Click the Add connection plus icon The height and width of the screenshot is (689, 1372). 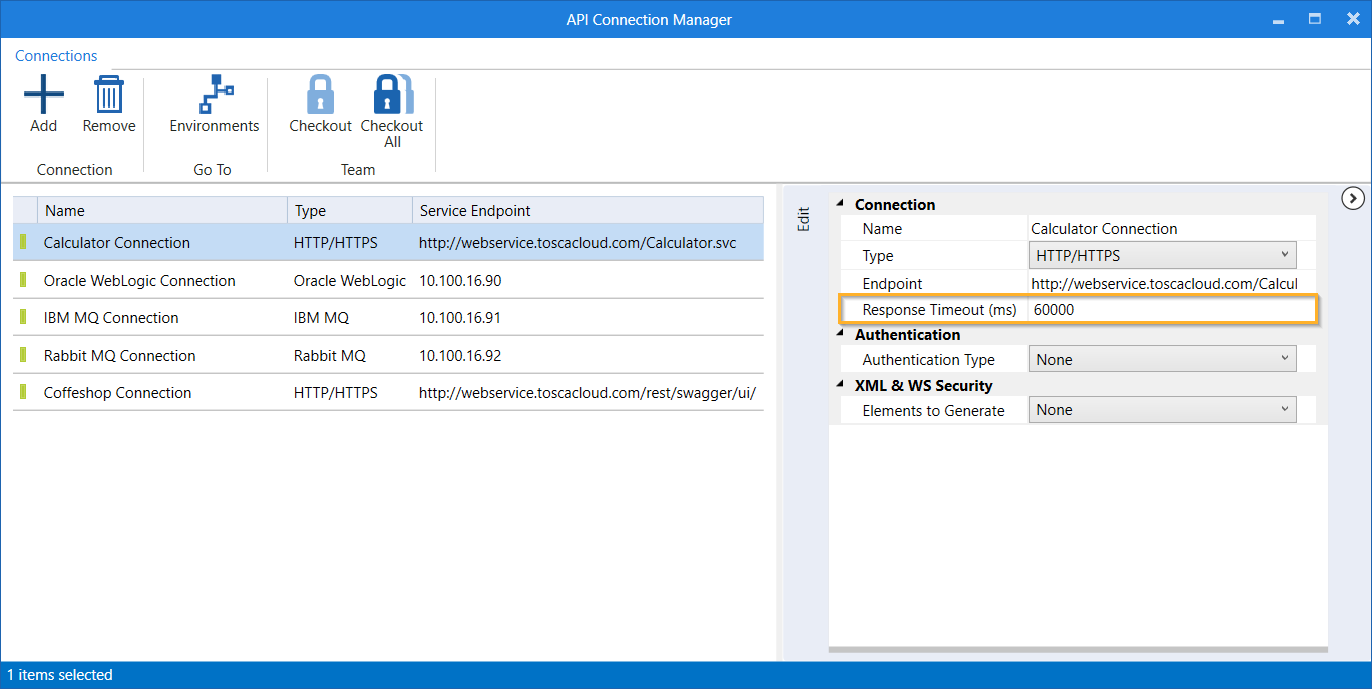(x=43, y=96)
